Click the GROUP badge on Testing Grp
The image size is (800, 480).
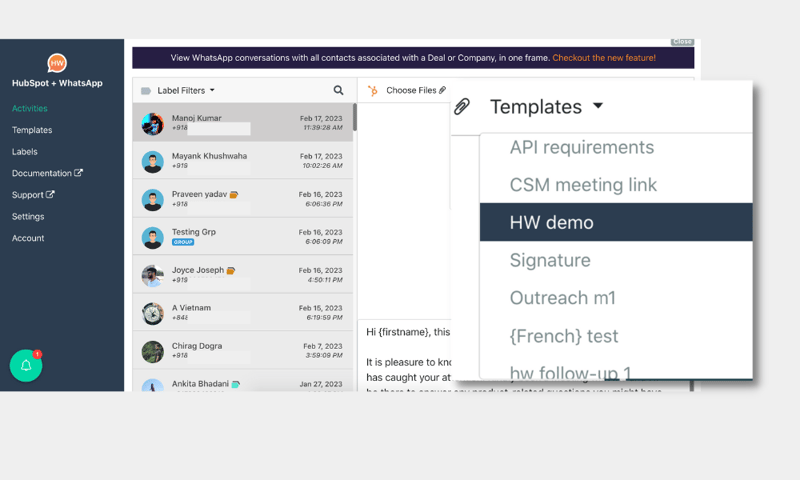click(x=183, y=242)
